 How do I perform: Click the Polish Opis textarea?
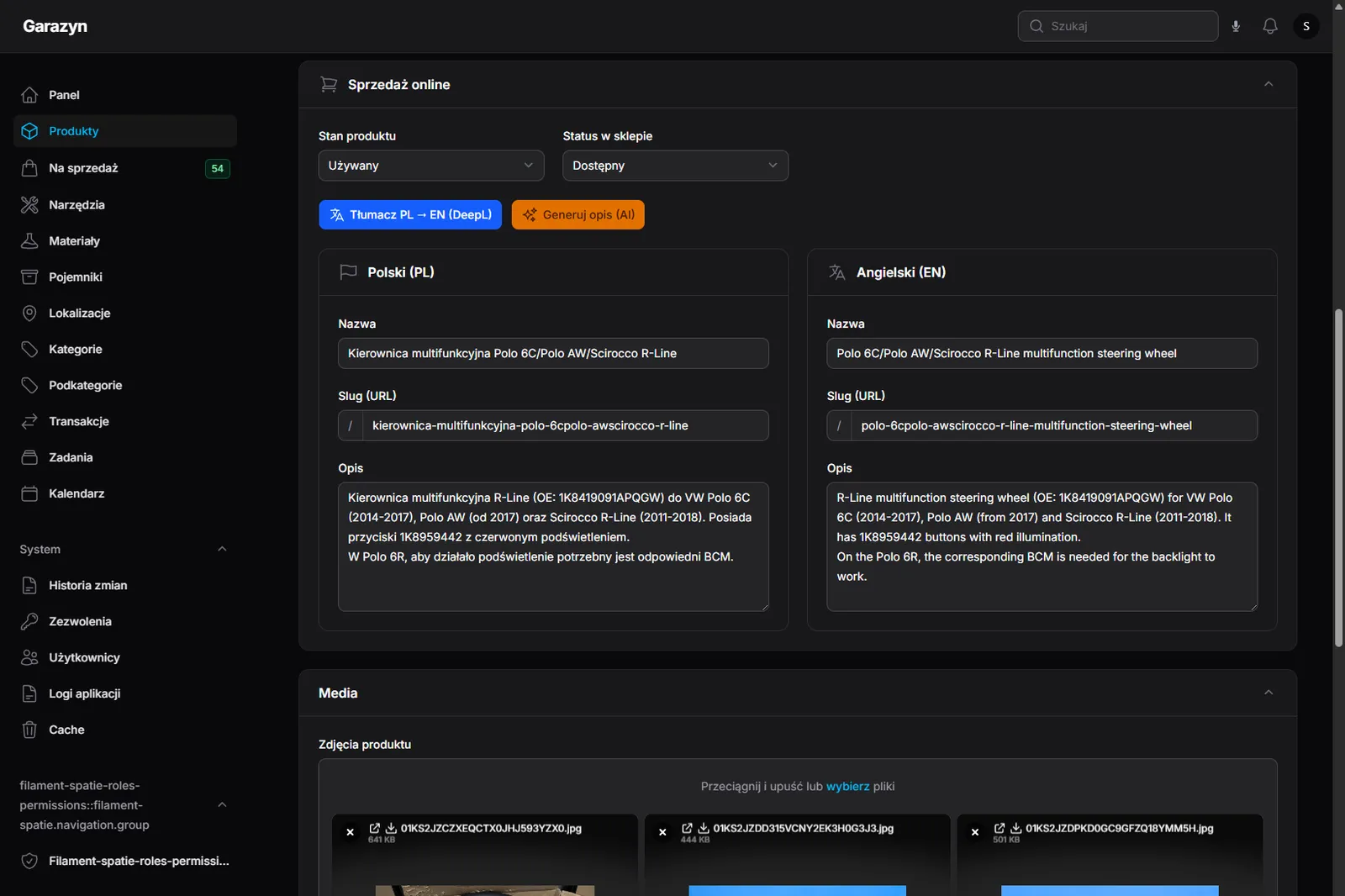pyautogui.click(x=553, y=546)
